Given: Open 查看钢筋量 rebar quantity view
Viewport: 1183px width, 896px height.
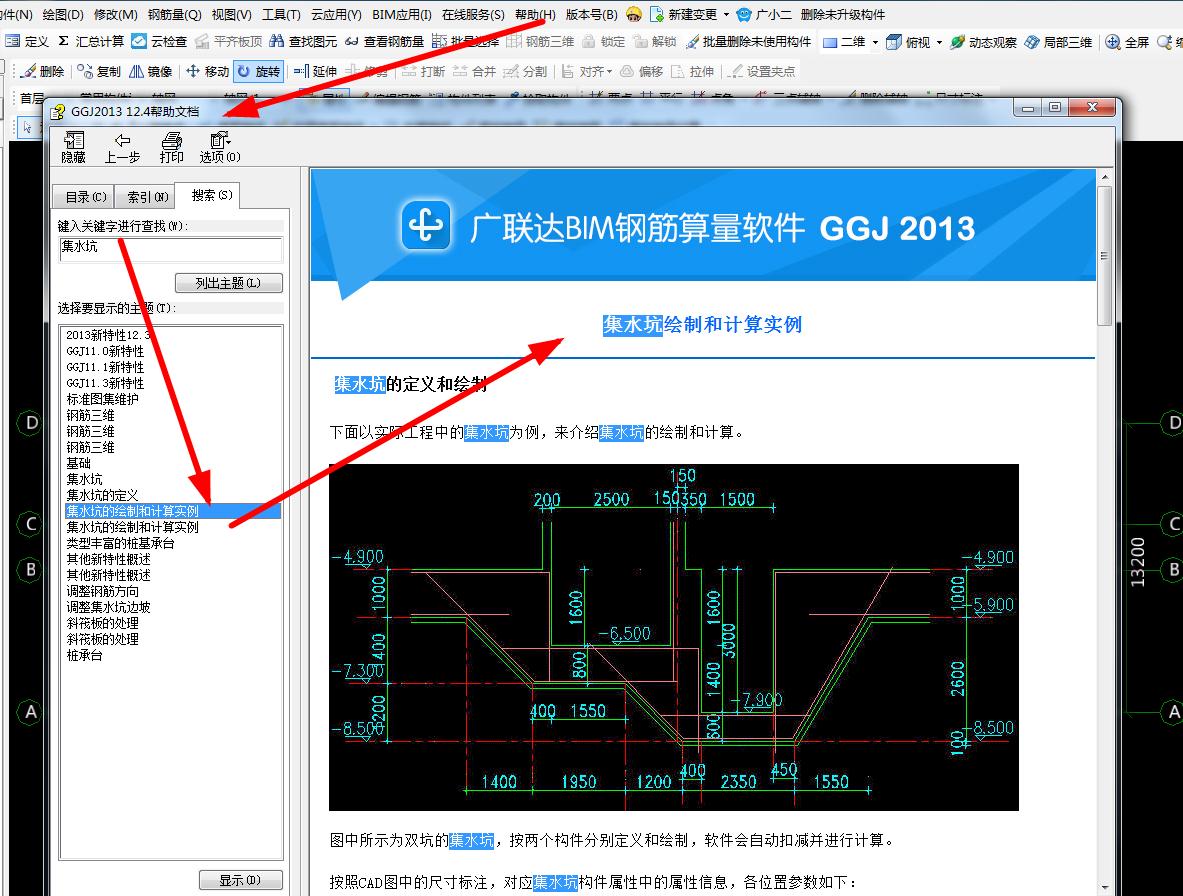Looking at the screenshot, I should point(385,41).
